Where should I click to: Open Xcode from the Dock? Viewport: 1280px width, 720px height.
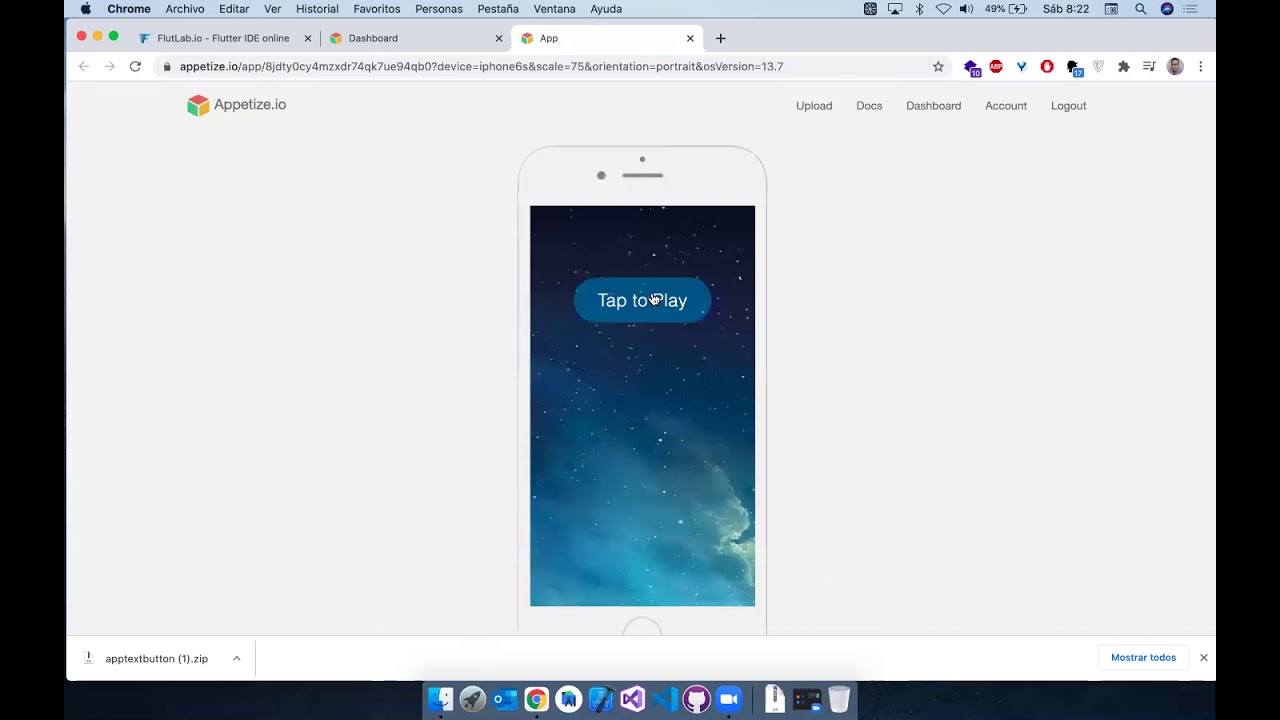pos(601,699)
